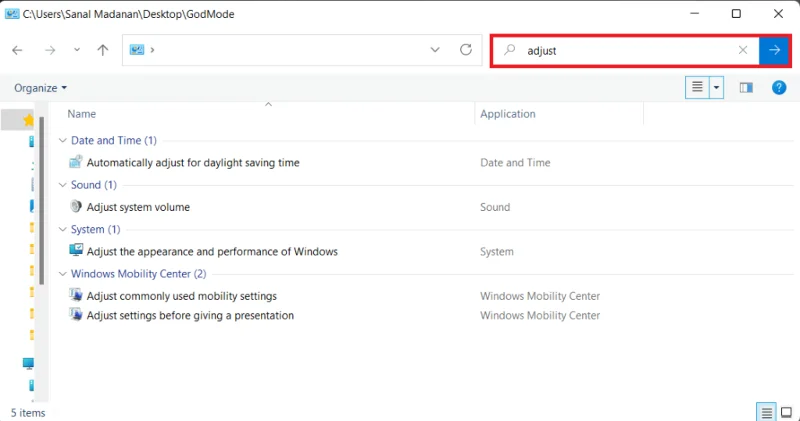Click icon for commonly used mobility settings
The image size is (800, 421).
(x=76, y=294)
